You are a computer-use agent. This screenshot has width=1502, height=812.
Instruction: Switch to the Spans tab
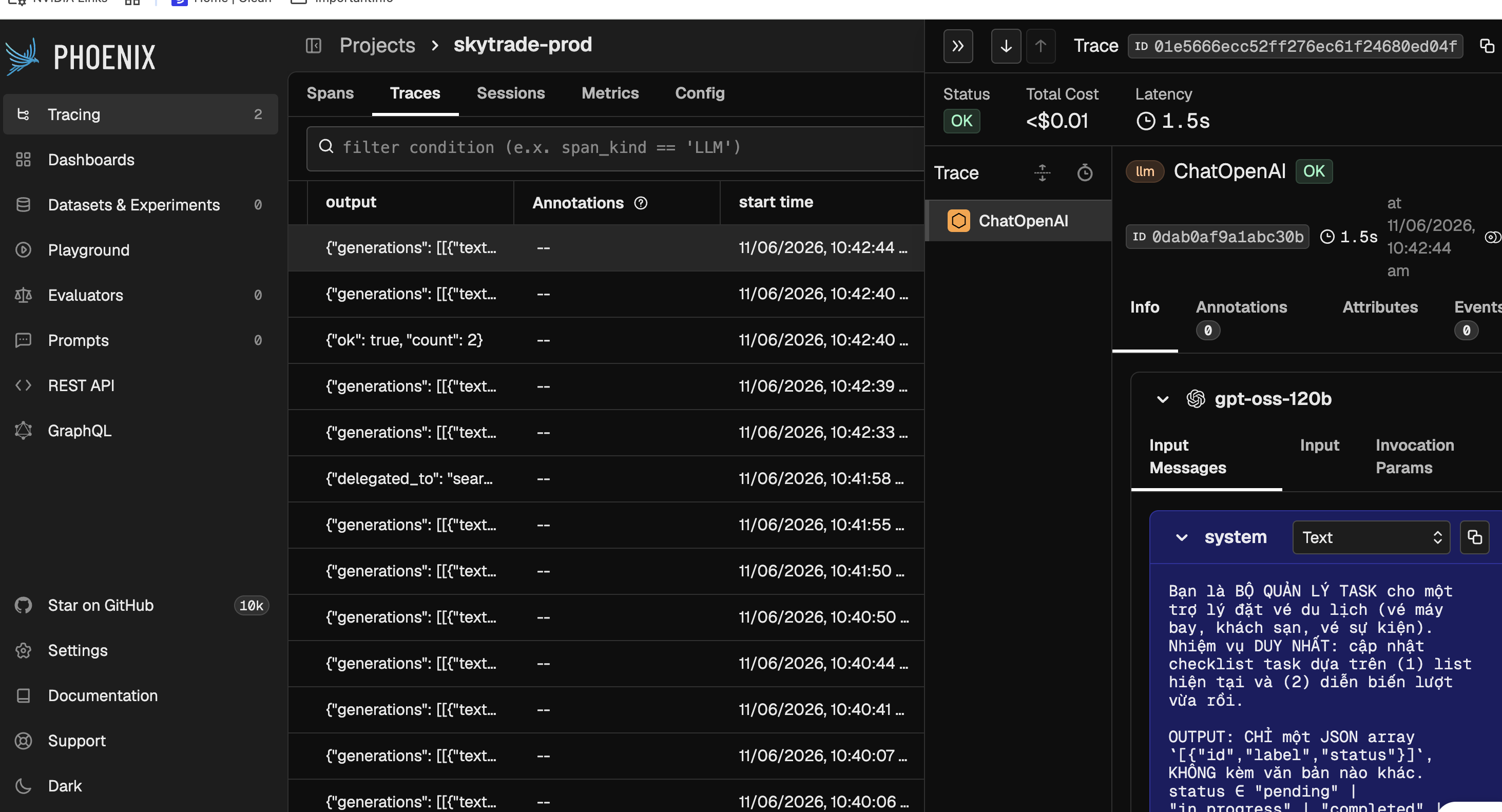coord(330,93)
